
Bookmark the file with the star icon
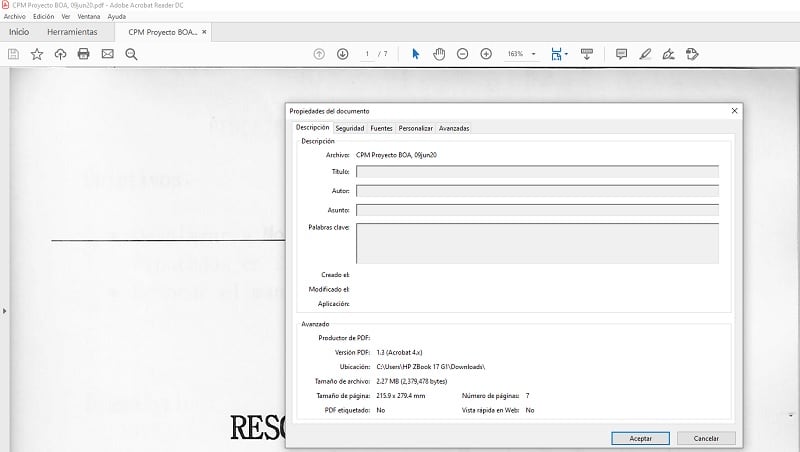tap(37, 53)
